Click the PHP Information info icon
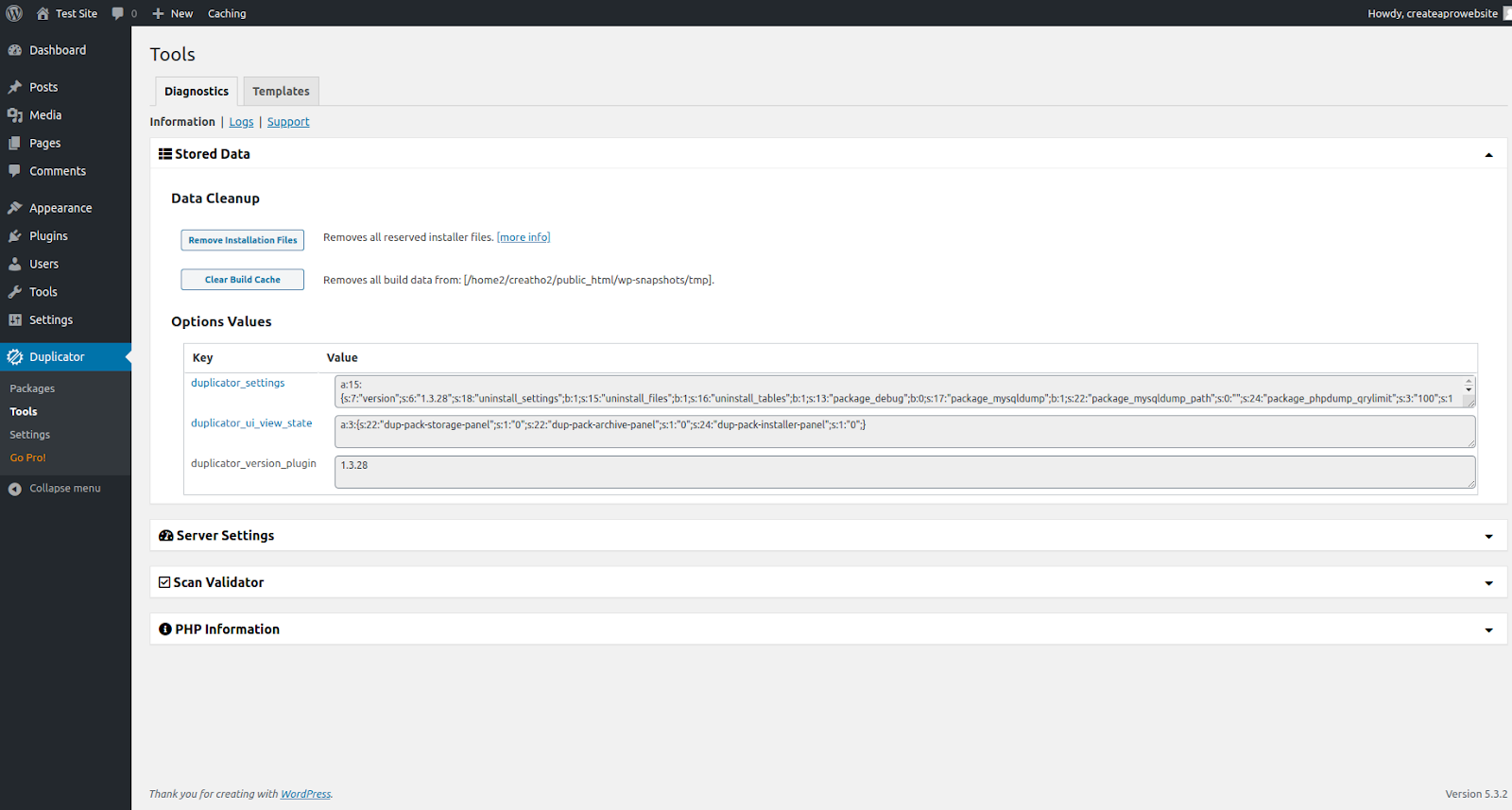The image size is (1512, 810). tap(165, 629)
